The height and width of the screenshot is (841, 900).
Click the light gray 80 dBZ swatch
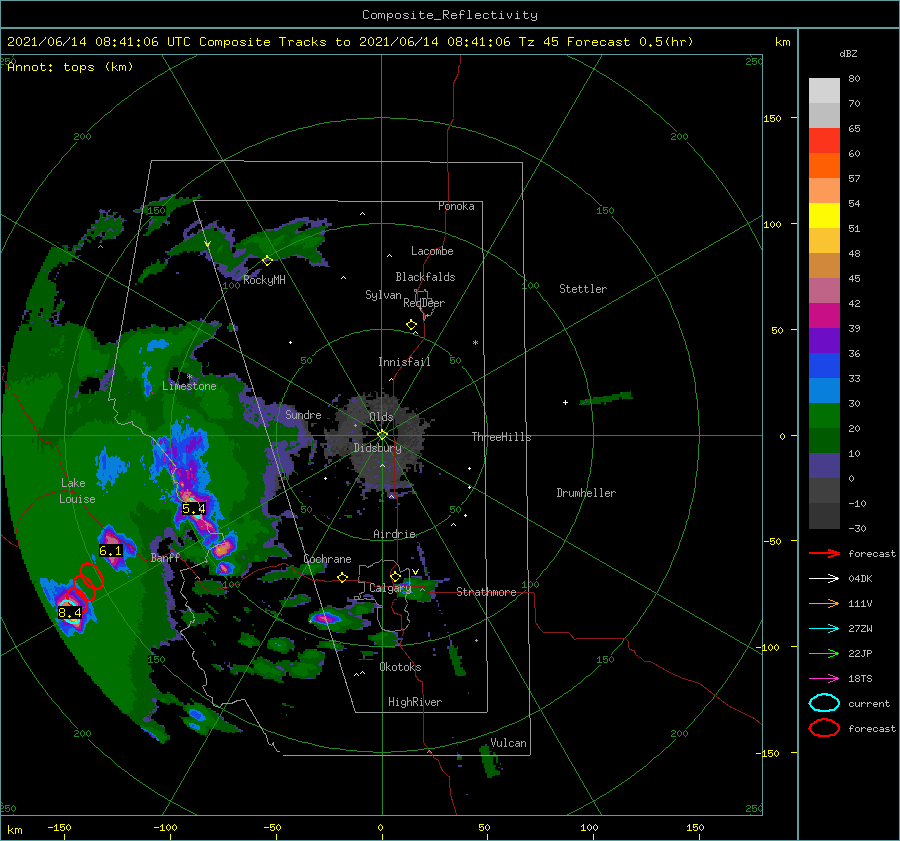pyautogui.click(x=824, y=91)
